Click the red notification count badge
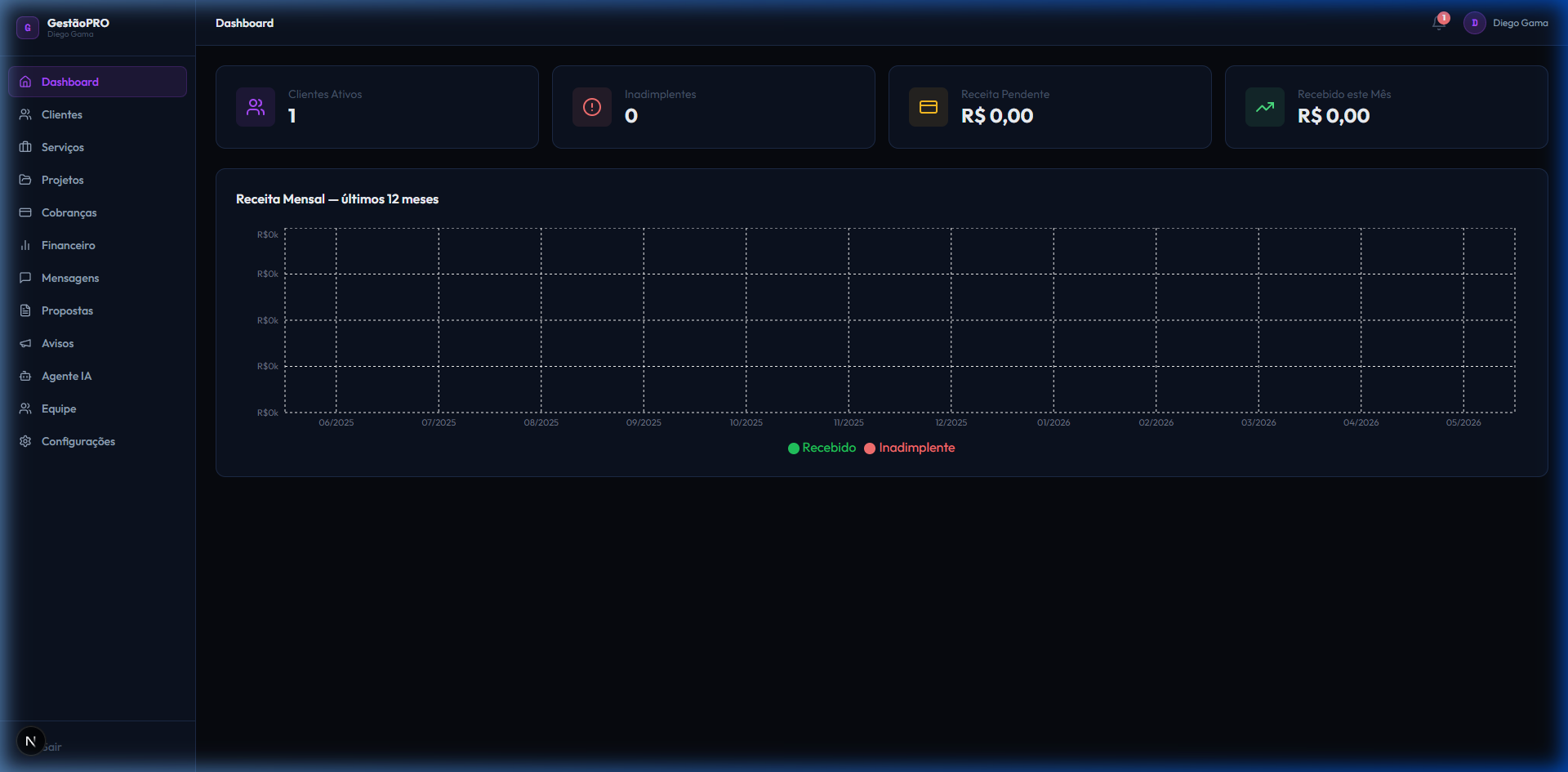 click(x=1444, y=18)
